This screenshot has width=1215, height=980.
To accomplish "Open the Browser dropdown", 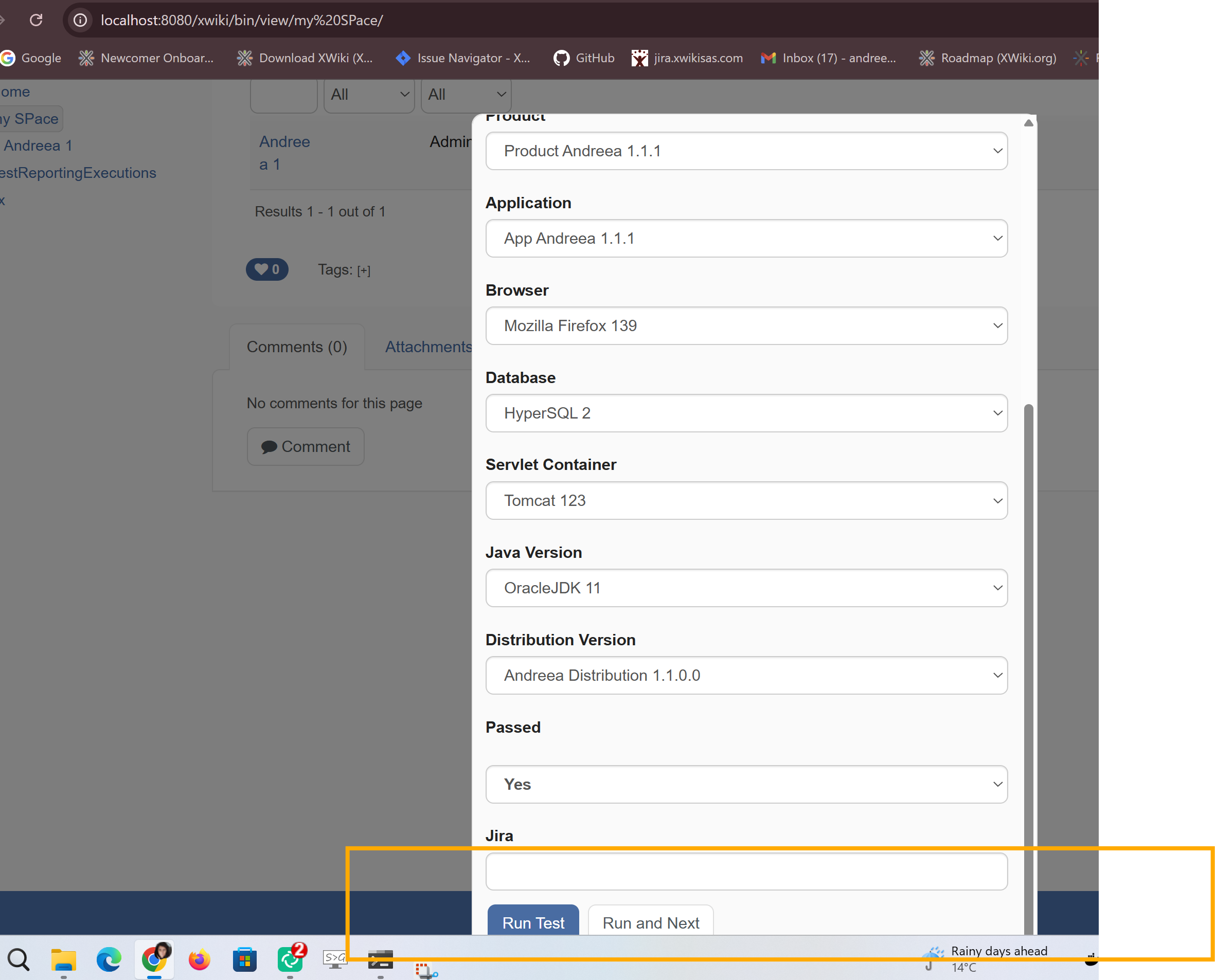I will tap(746, 326).
